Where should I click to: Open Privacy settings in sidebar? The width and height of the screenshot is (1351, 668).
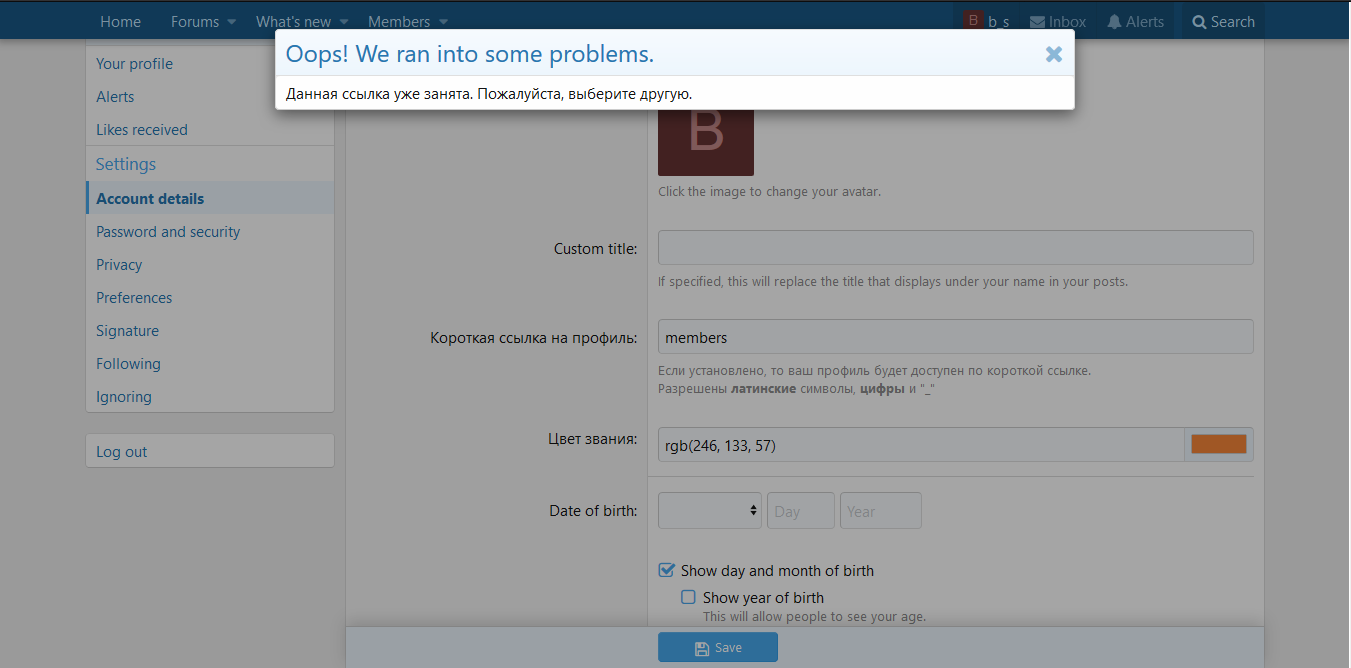pos(119,265)
